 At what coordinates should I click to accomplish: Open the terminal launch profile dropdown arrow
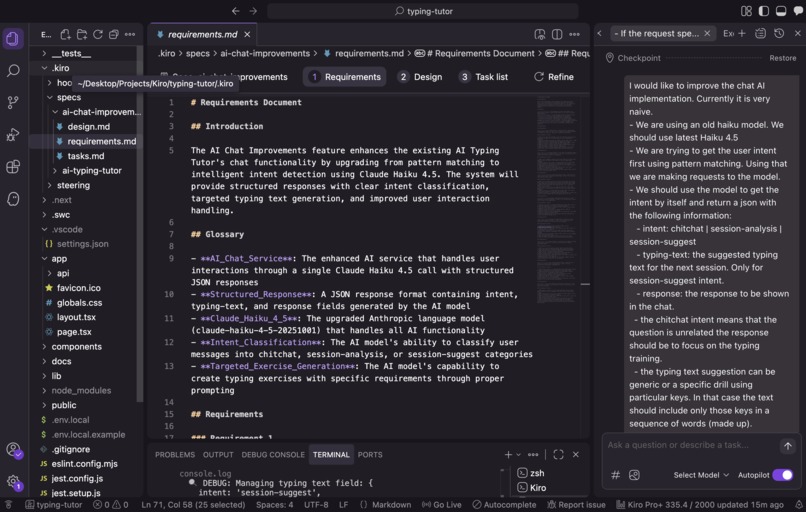coord(518,454)
